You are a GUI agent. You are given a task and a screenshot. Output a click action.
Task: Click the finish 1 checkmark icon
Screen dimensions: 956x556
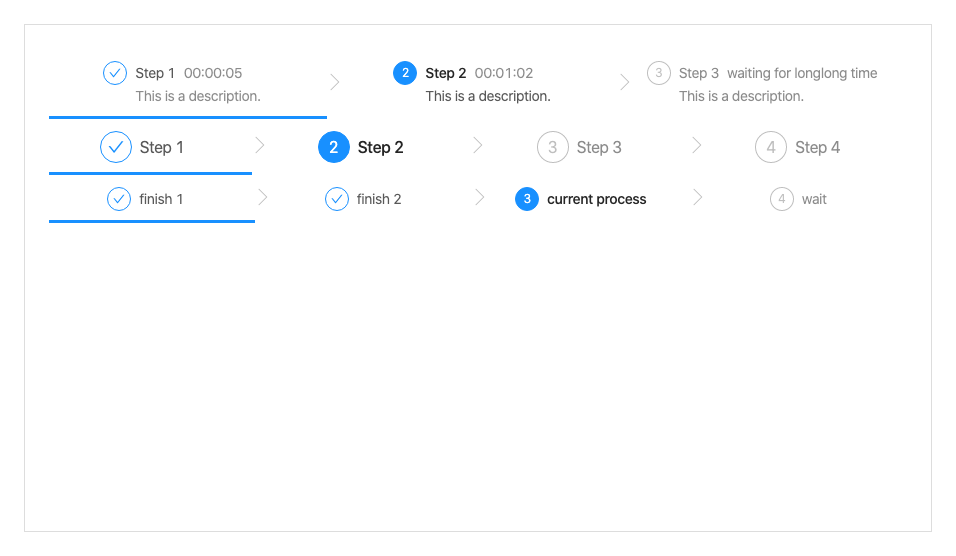click(119, 199)
